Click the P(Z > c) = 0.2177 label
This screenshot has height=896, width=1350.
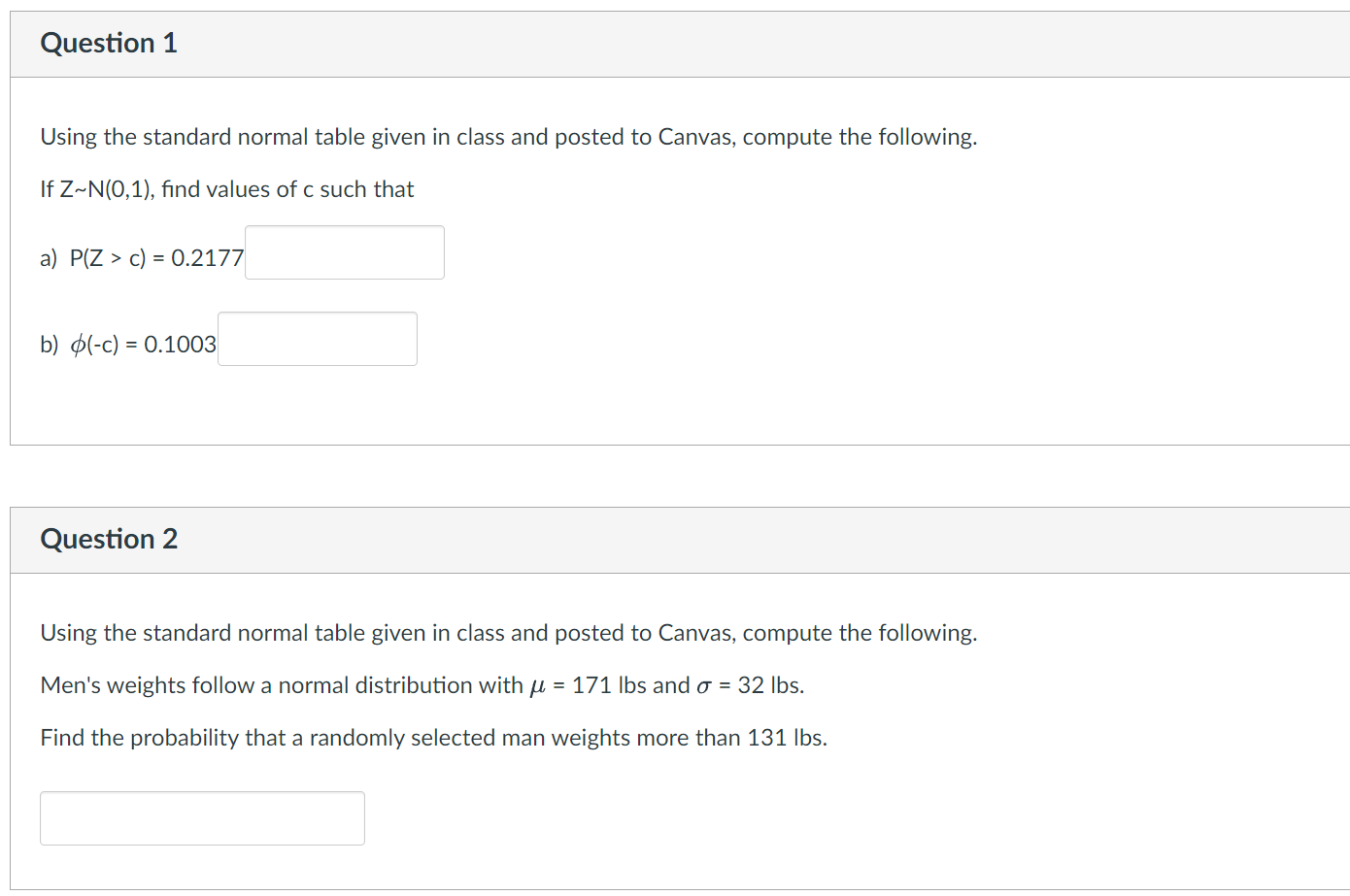(x=156, y=258)
